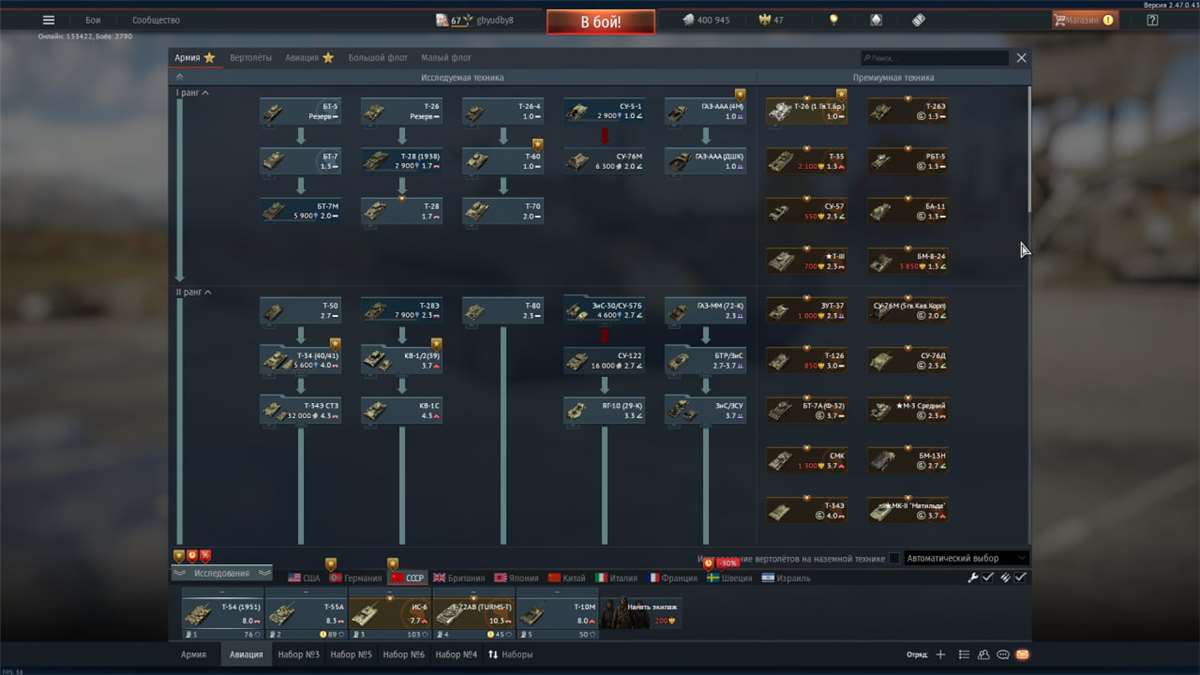Open the orange mail envelope icon
1200x675 pixels.
(1022, 655)
